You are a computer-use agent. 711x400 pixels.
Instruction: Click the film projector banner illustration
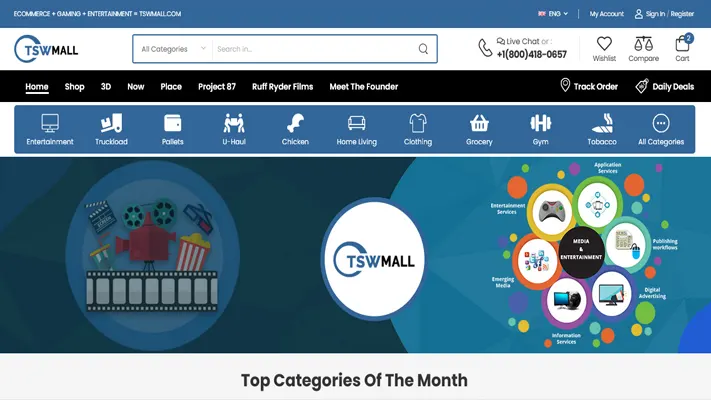tap(152, 255)
